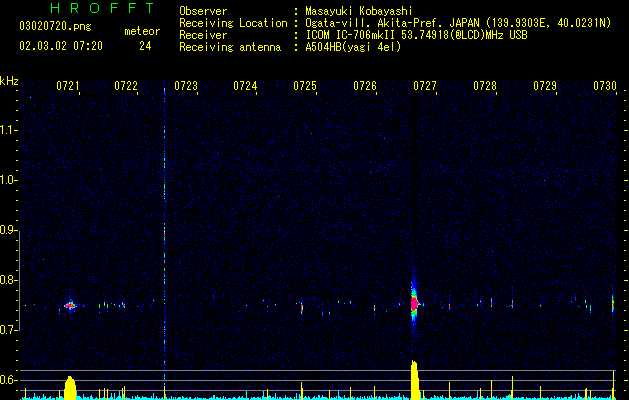Click the 0.6 kHz axis label

tap(8, 380)
